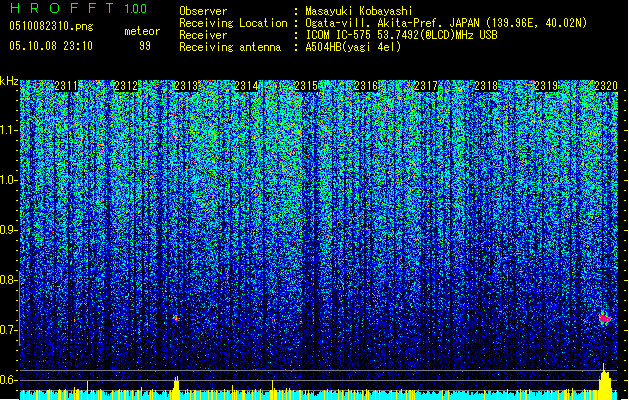Click the 'meteor' count label
The image size is (629, 400).
pos(142,31)
